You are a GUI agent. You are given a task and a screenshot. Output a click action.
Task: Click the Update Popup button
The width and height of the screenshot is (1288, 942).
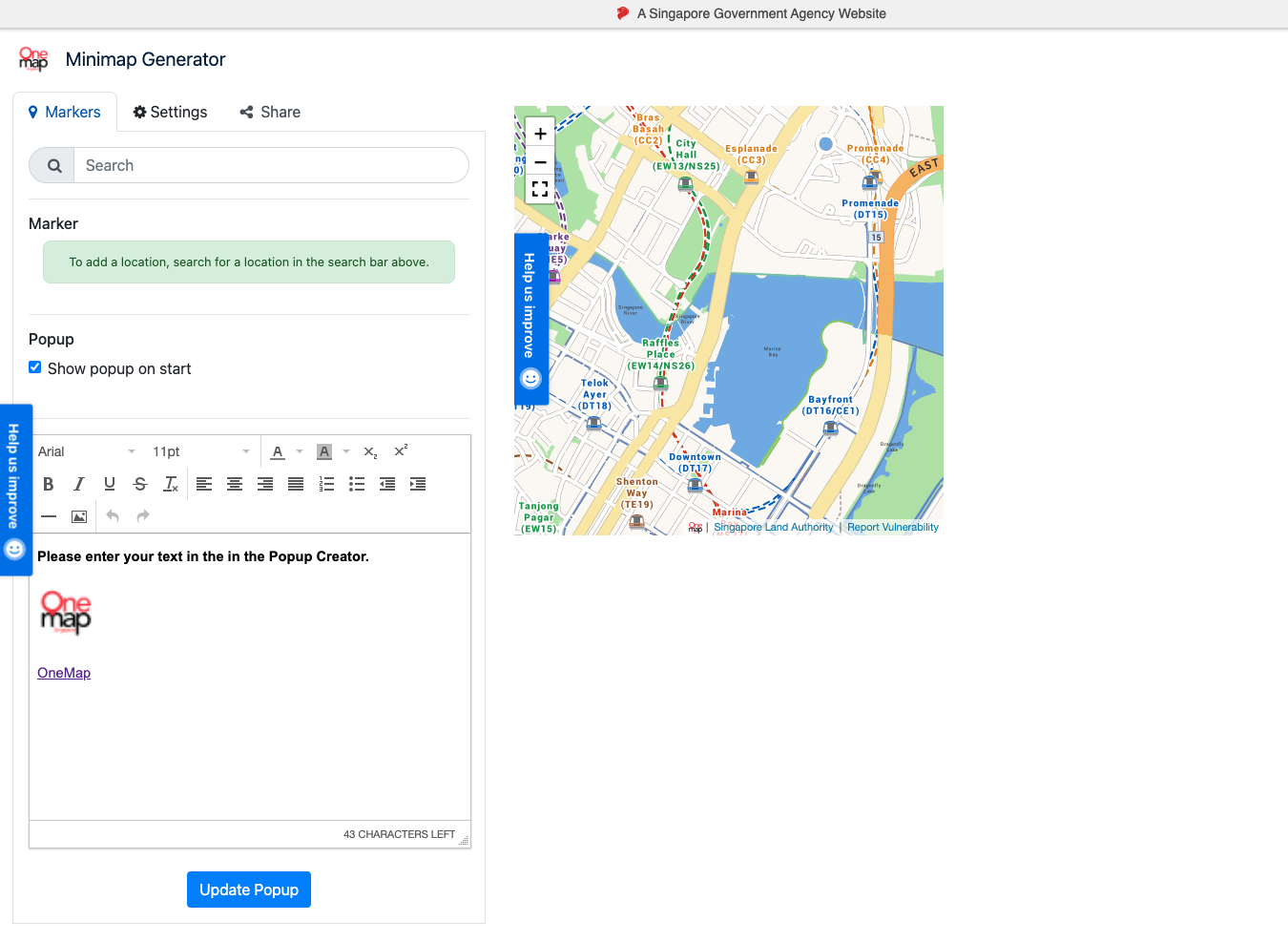(x=249, y=890)
